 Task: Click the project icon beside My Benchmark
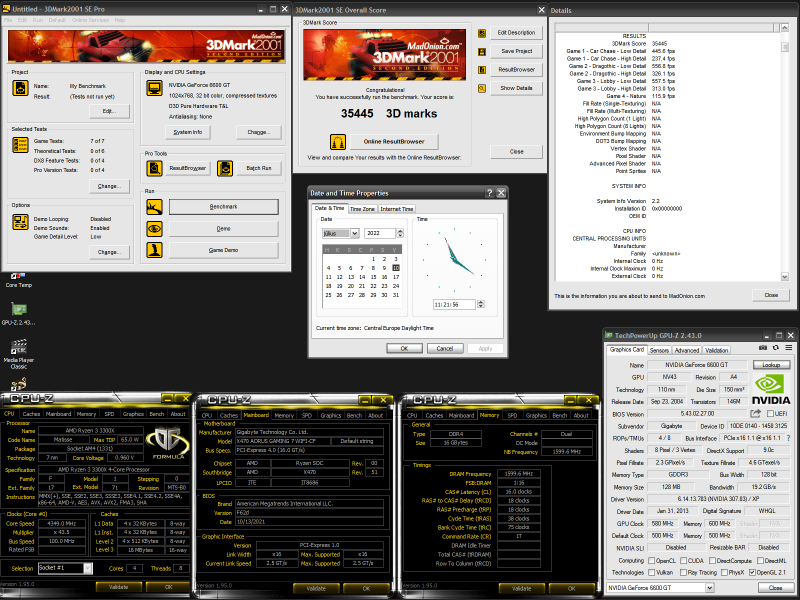pyautogui.click(x=20, y=88)
